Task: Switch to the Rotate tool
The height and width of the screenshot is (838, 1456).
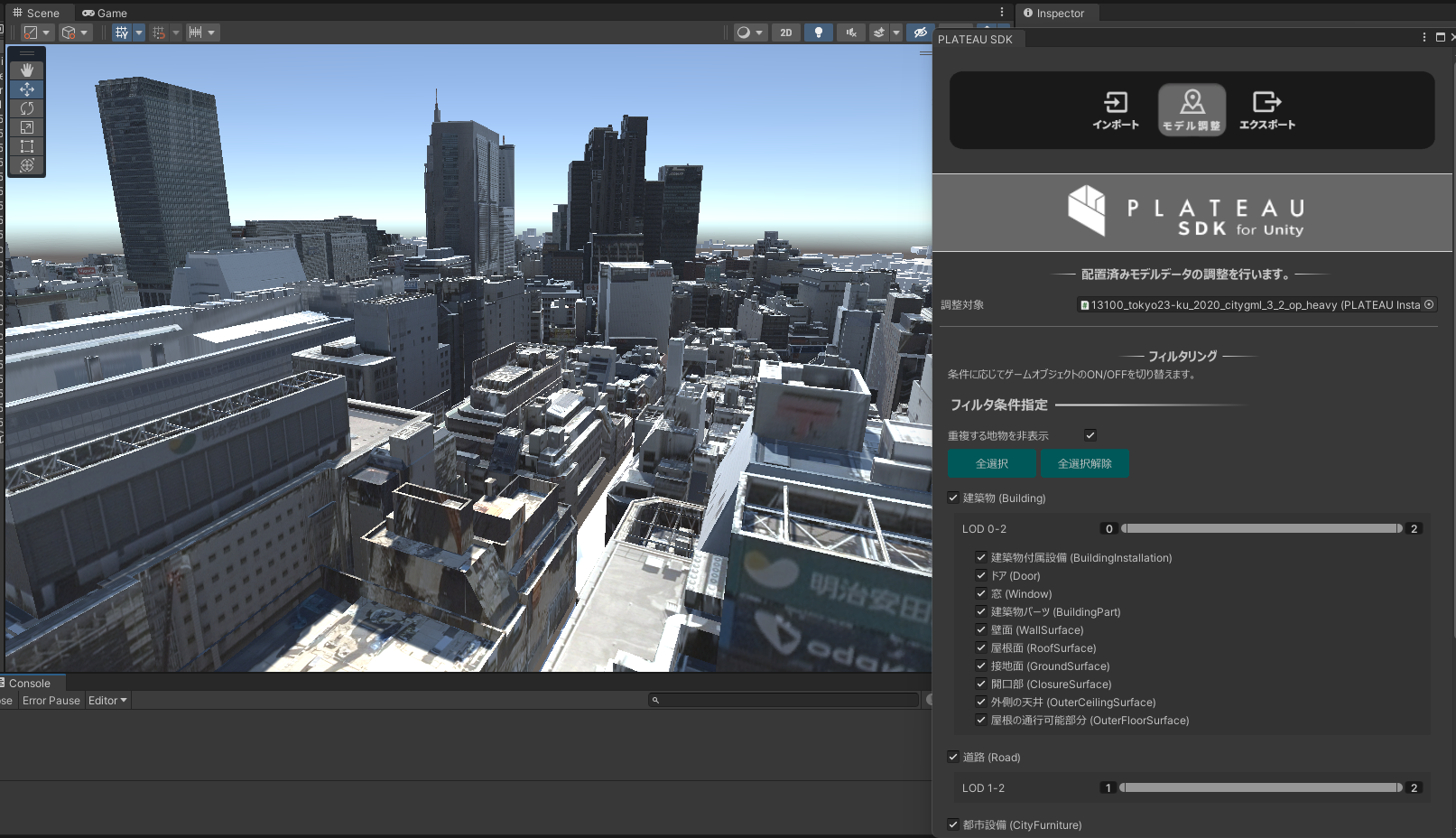Action: pos(26,107)
